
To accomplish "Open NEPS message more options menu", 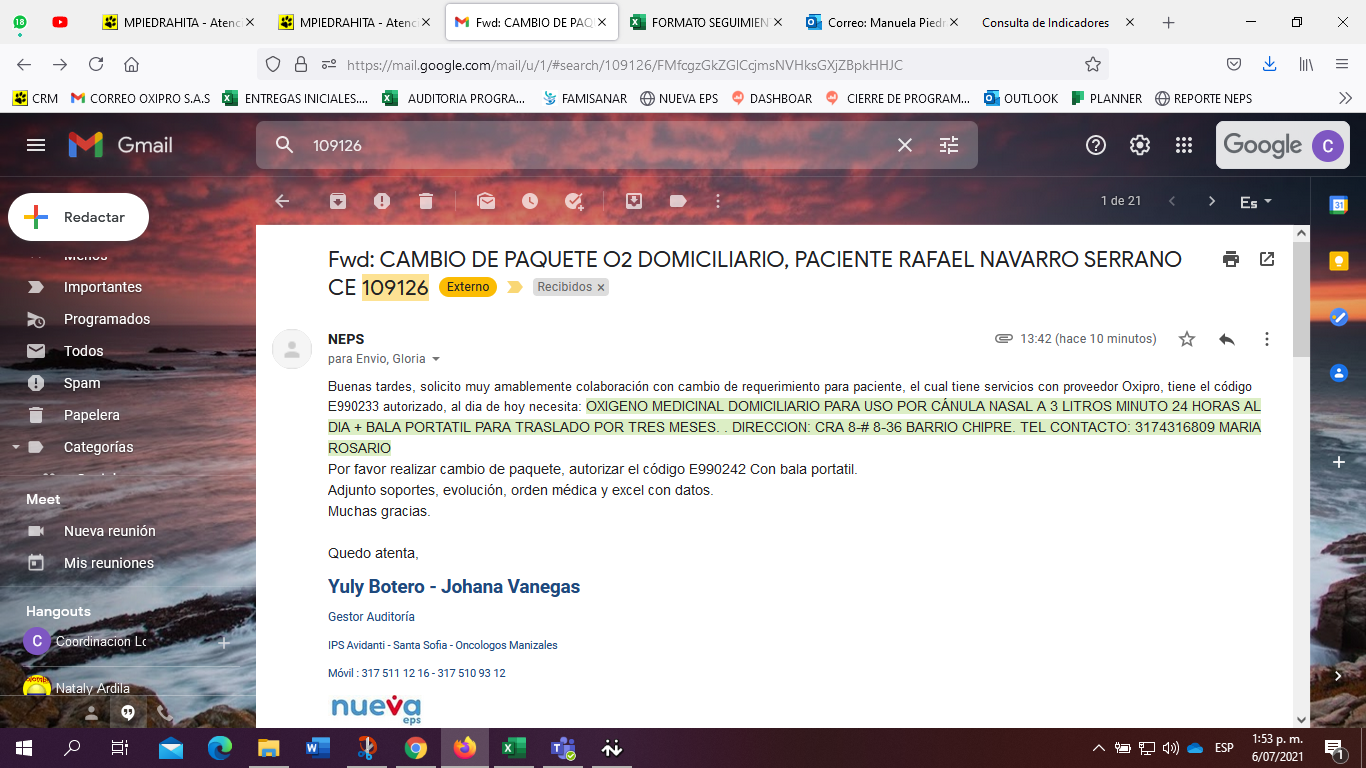I will tap(1267, 339).
